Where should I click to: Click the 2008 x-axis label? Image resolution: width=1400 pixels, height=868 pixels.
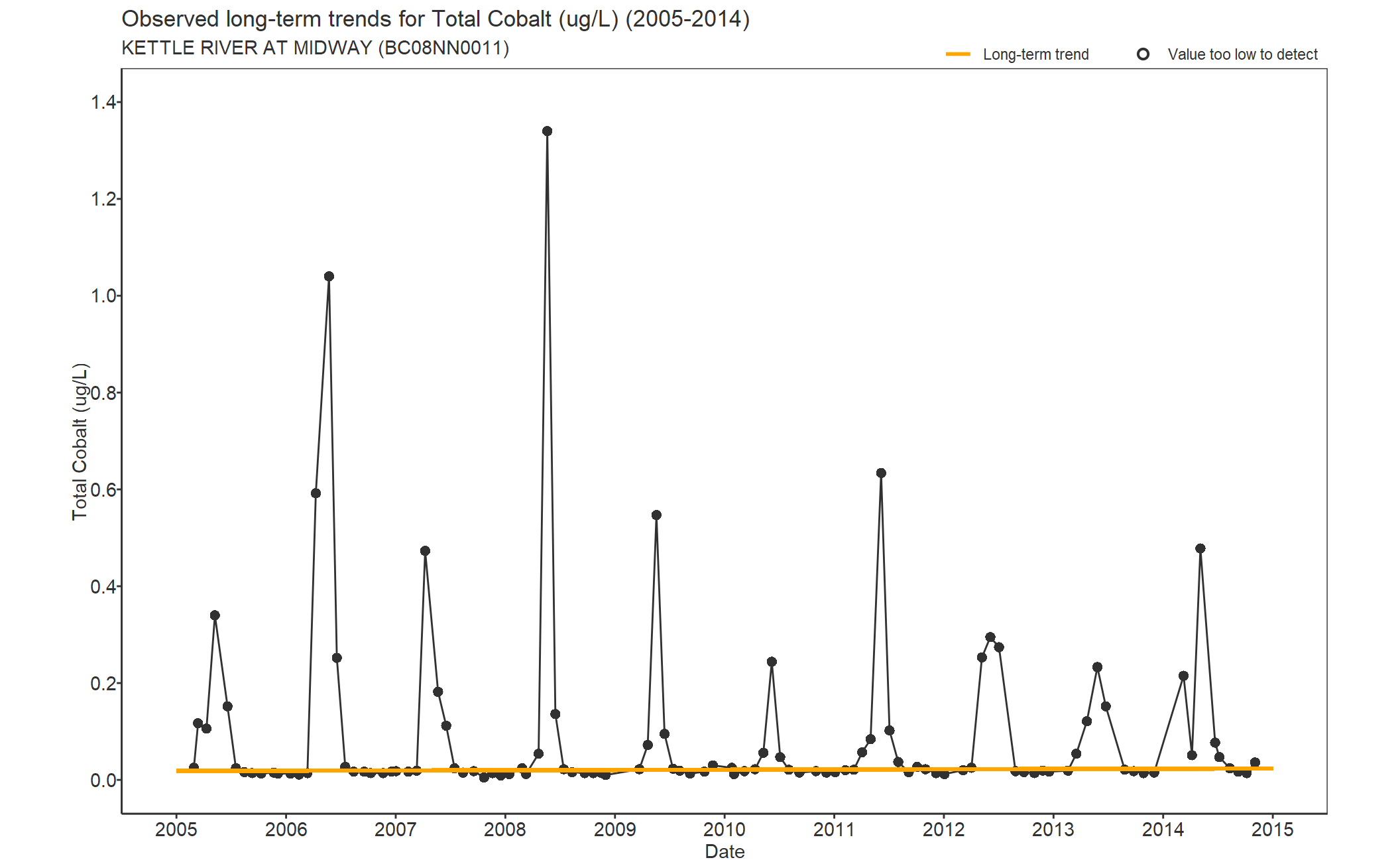[x=505, y=829]
